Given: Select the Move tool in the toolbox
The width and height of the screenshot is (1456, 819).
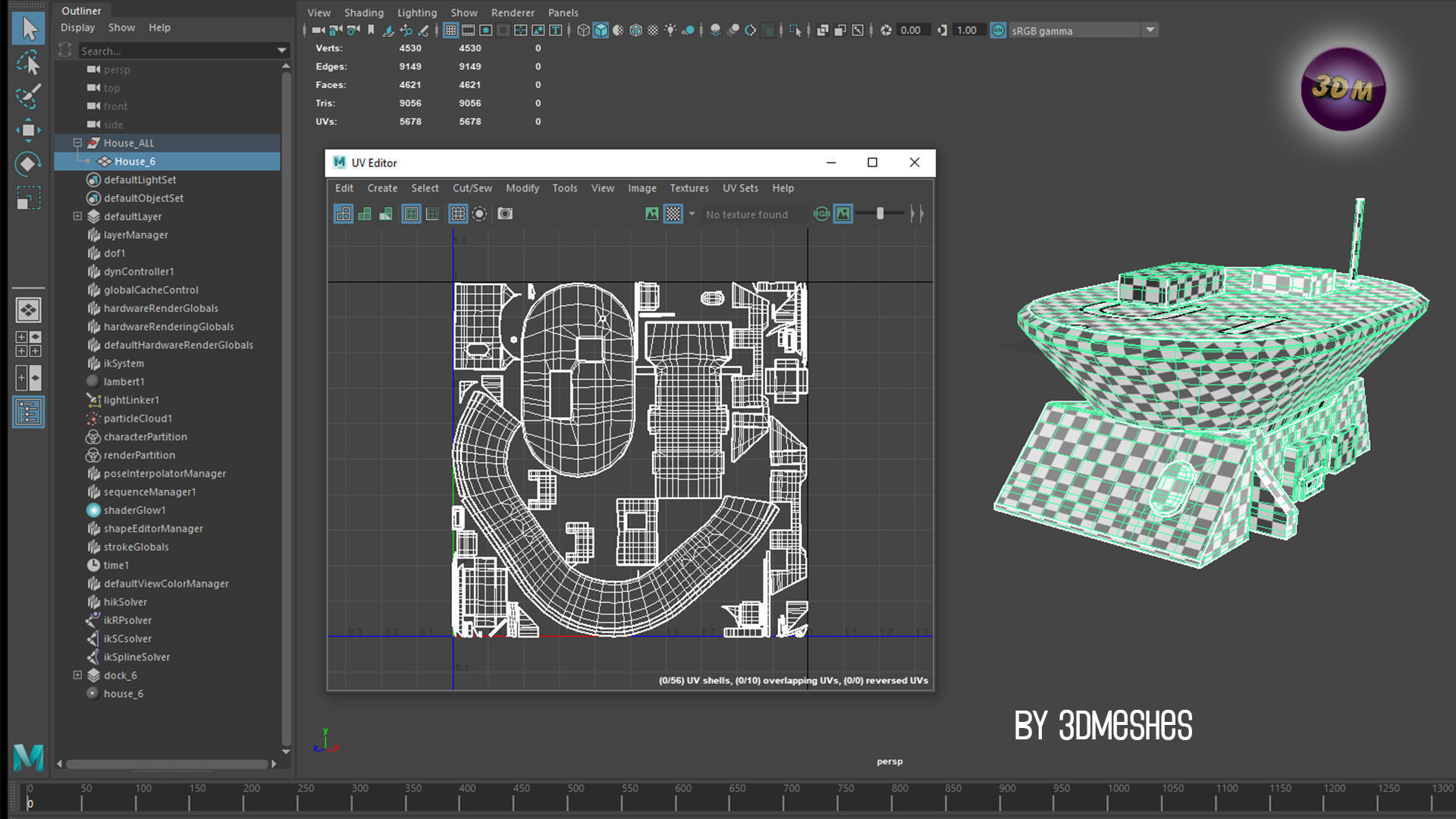Looking at the screenshot, I should (x=28, y=130).
